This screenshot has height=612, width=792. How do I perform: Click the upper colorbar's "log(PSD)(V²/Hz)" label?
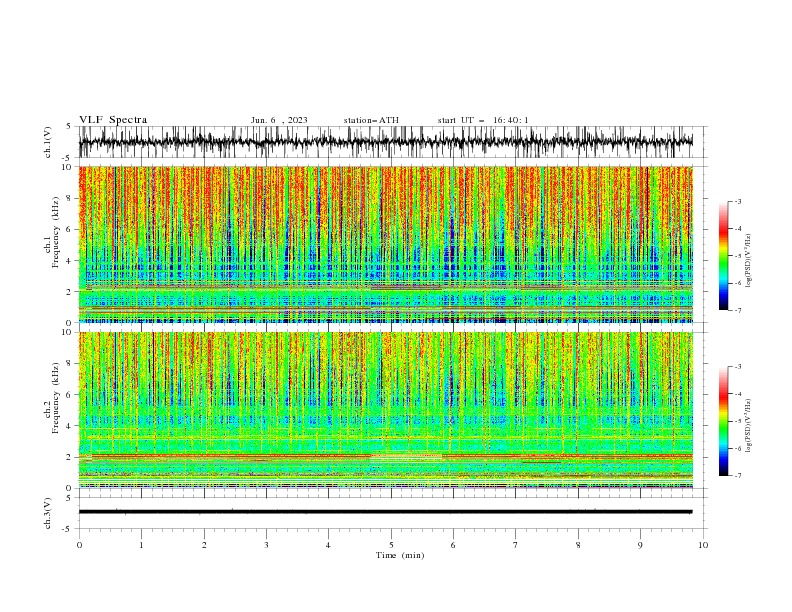748,261
